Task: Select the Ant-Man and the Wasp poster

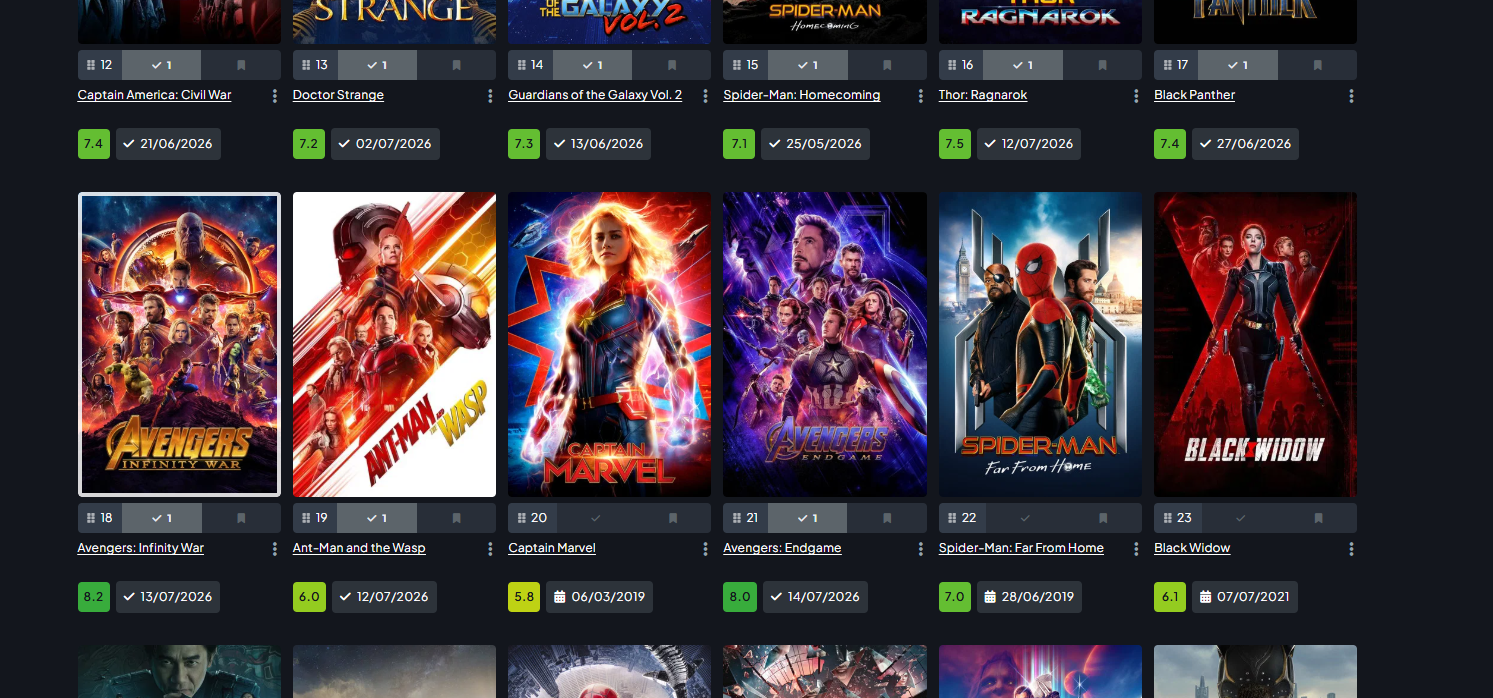Action: (394, 344)
